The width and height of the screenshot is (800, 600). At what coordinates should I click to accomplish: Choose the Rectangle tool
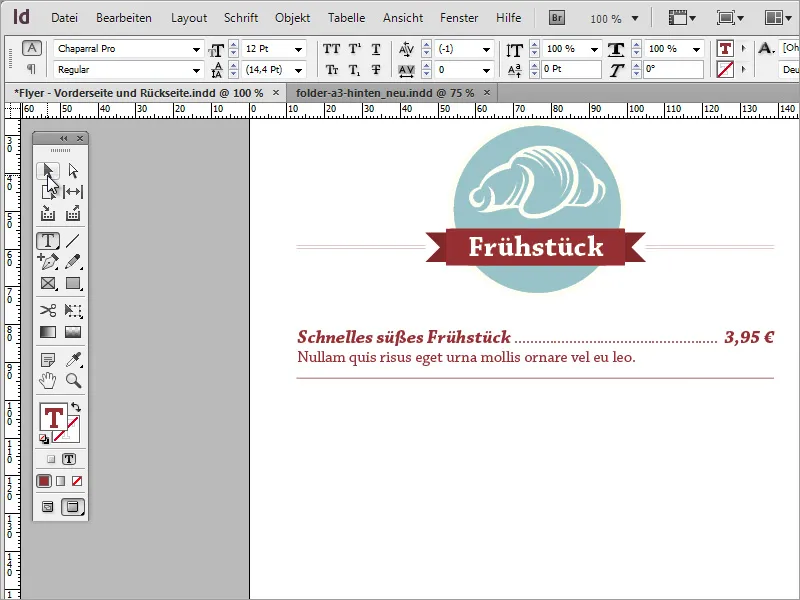click(x=73, y=283)
